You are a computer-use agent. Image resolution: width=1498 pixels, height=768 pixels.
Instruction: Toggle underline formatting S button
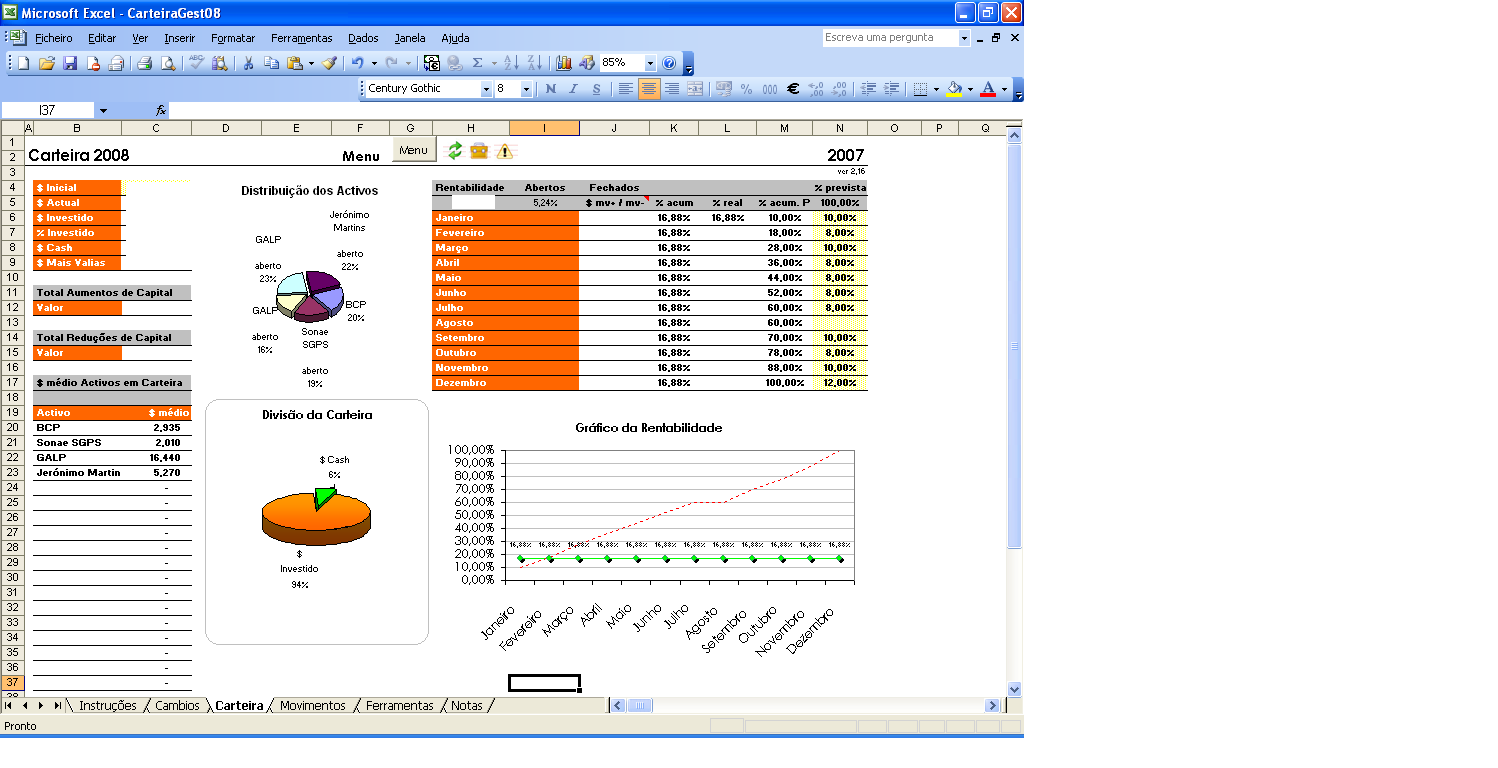pyautogui.click(x=597, y=89)
